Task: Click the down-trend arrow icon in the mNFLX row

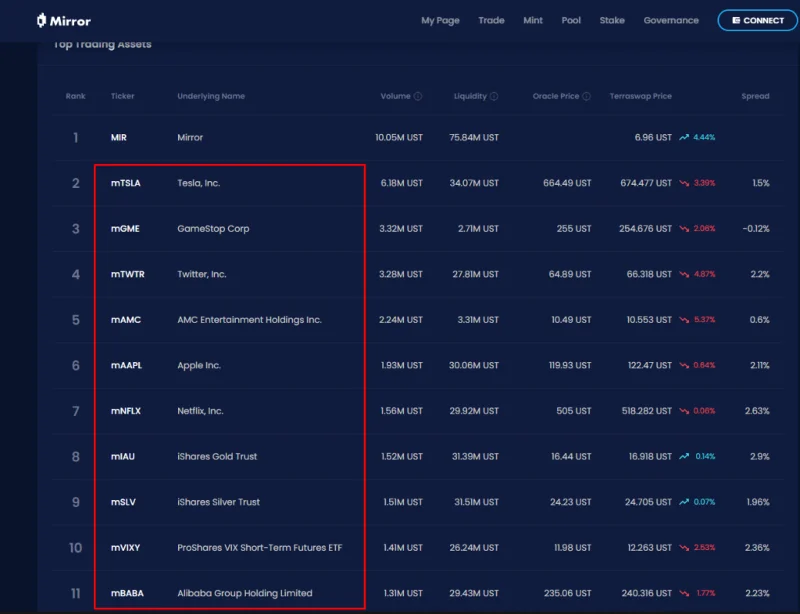Action: tap(684, 411)
